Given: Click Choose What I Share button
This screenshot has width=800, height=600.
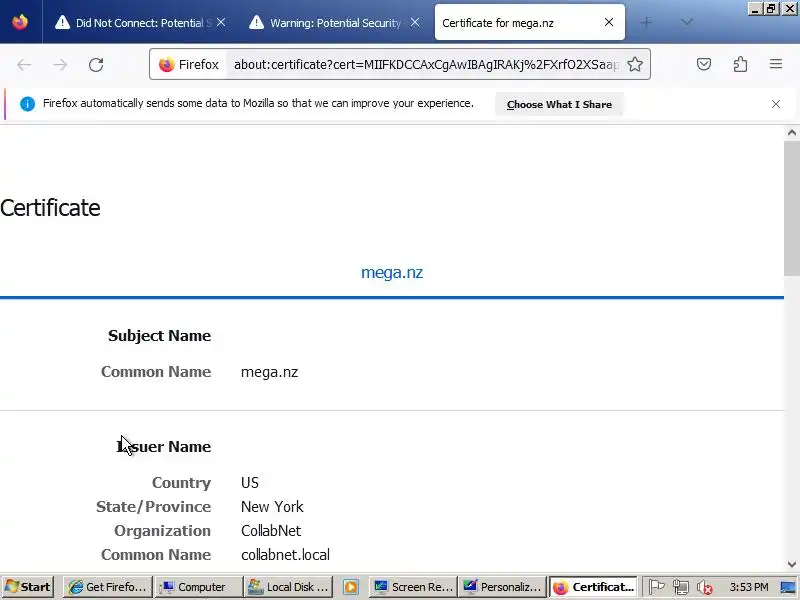Looking at the screenshot, I should [x=559, y=105].
